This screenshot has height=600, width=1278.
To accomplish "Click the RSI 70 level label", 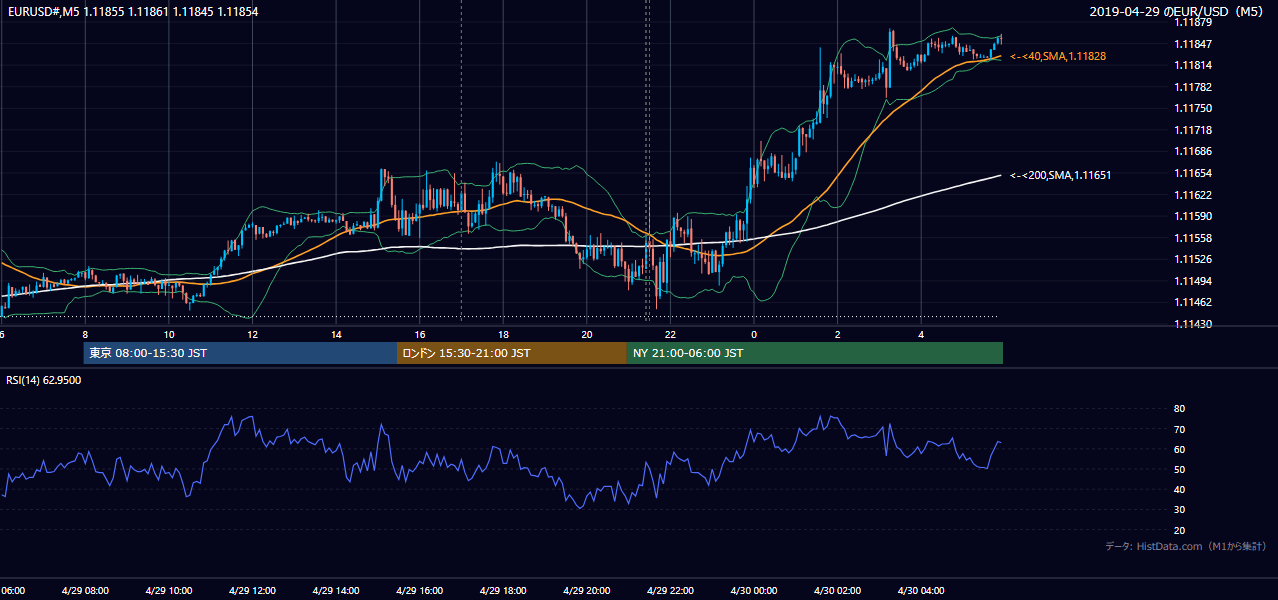I will (x=1180, y=429).
